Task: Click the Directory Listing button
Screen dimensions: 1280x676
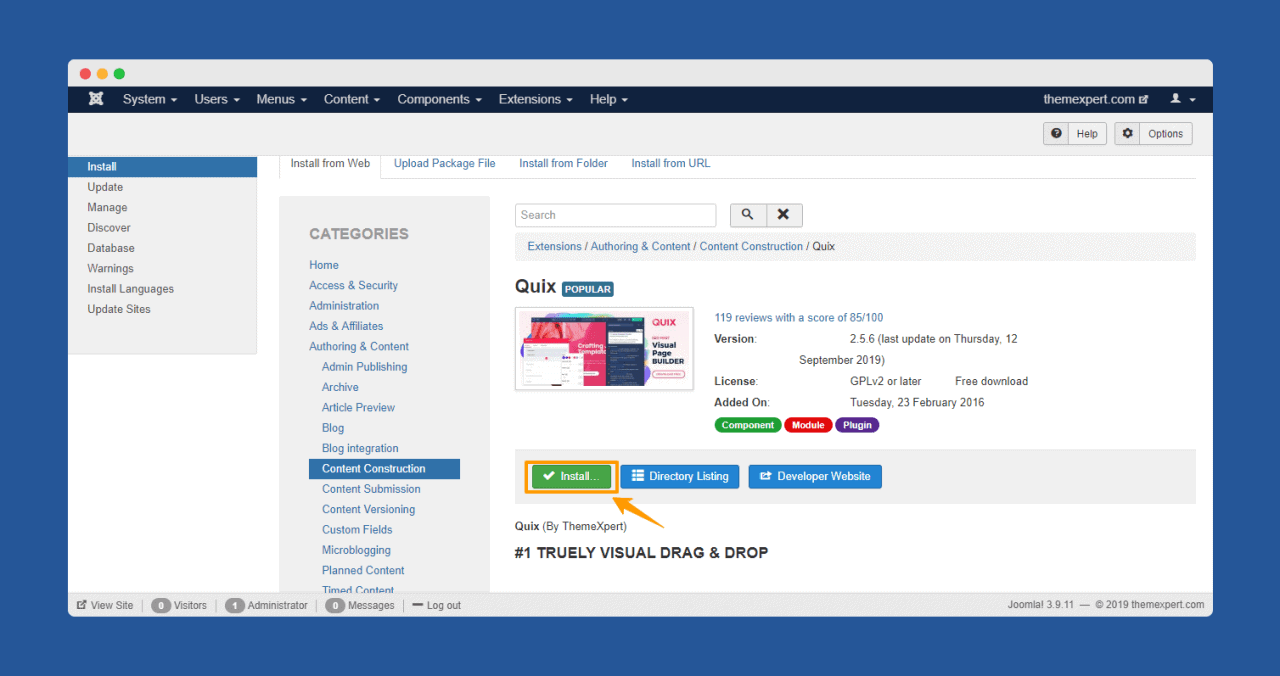Action: (680, 477)
